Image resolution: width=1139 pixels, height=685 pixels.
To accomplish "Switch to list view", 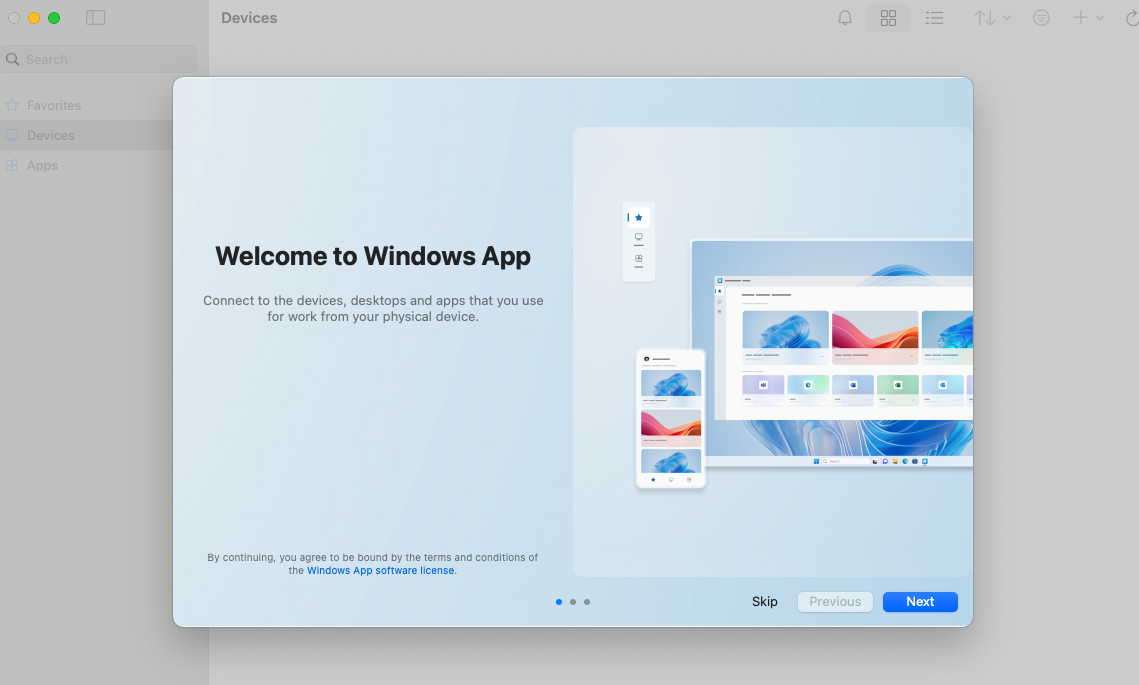I will coord(934,17).
